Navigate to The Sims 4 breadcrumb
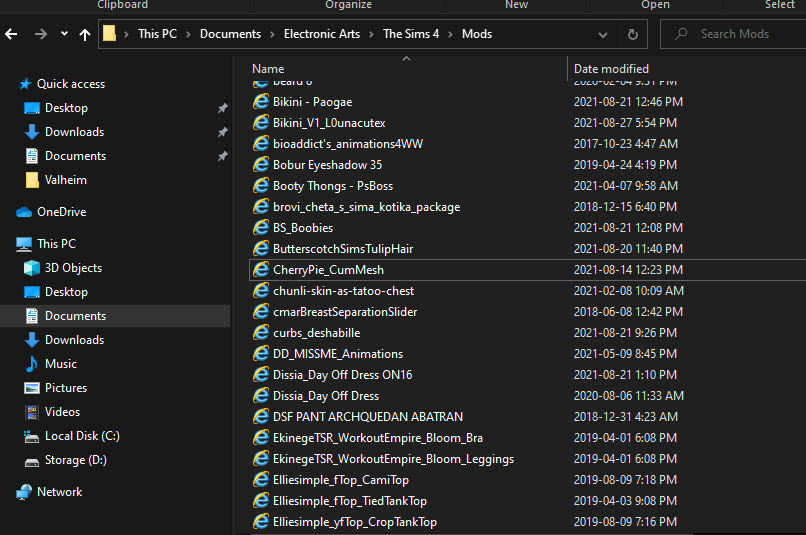The image size is (806, 535). [x=411, y=34]
